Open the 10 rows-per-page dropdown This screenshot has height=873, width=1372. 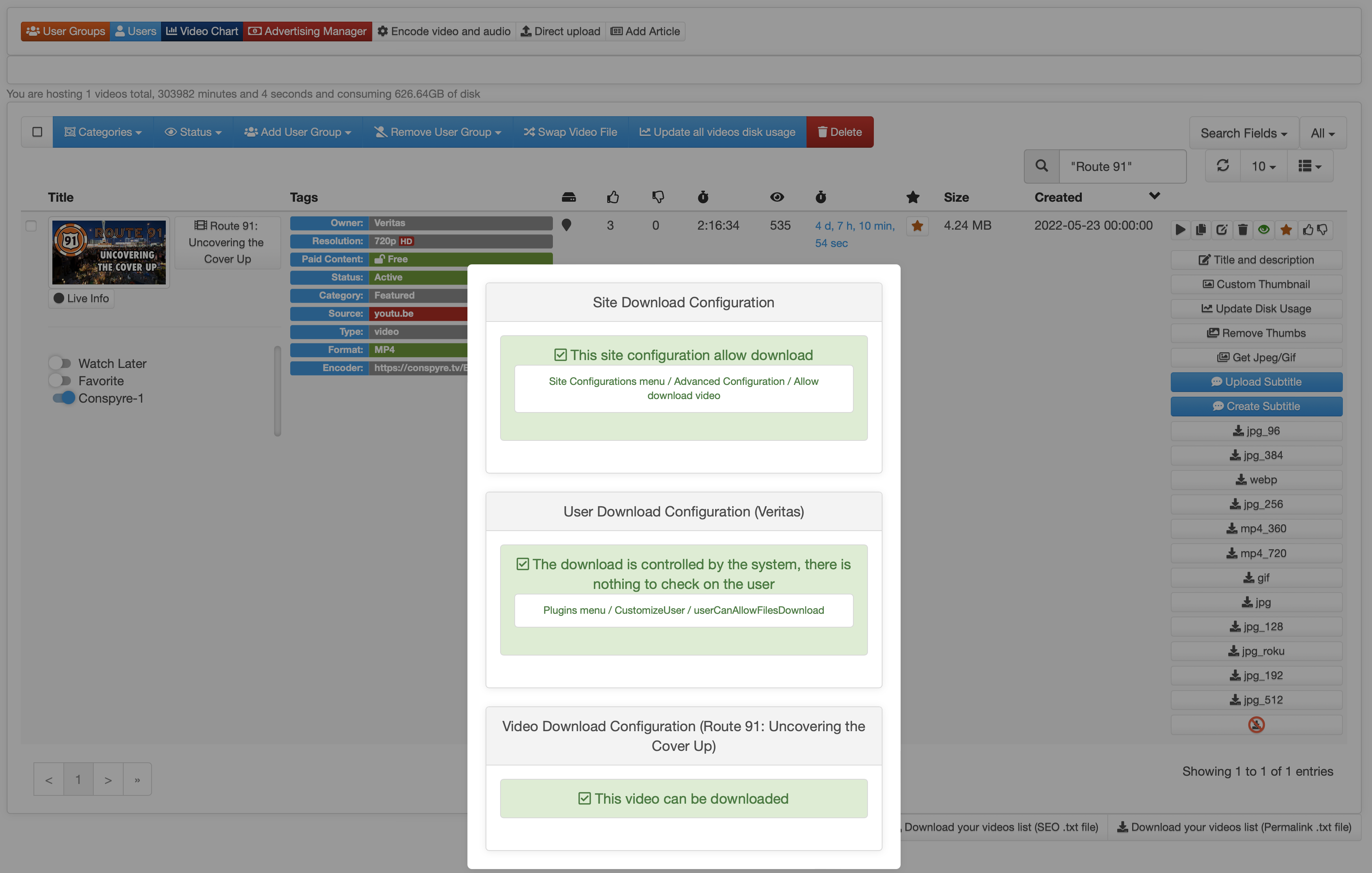tap(1263, 166)
